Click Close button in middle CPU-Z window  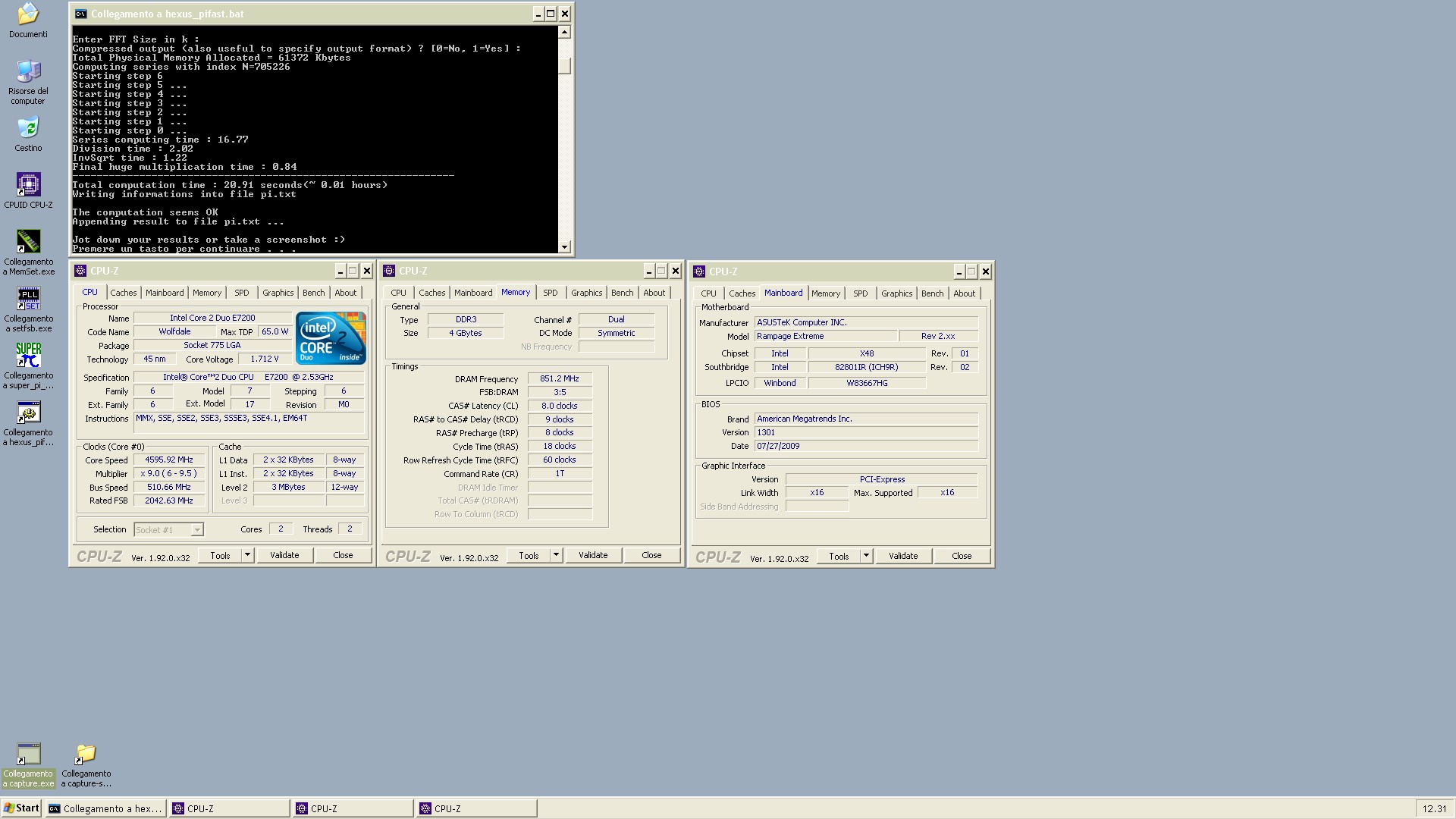click(651, 555)
